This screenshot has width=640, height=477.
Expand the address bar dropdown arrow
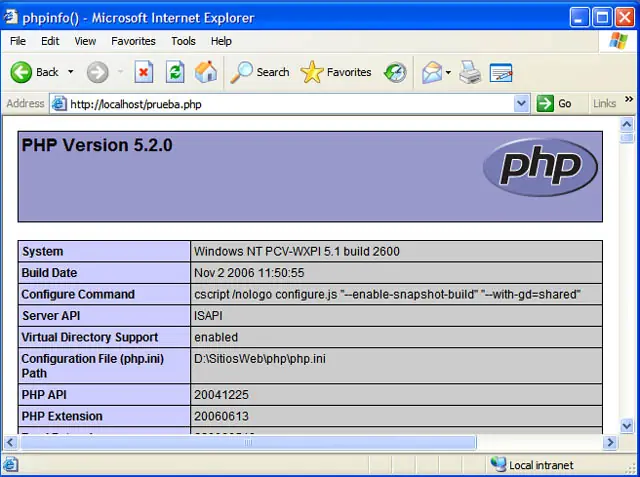tap(521, 104)
